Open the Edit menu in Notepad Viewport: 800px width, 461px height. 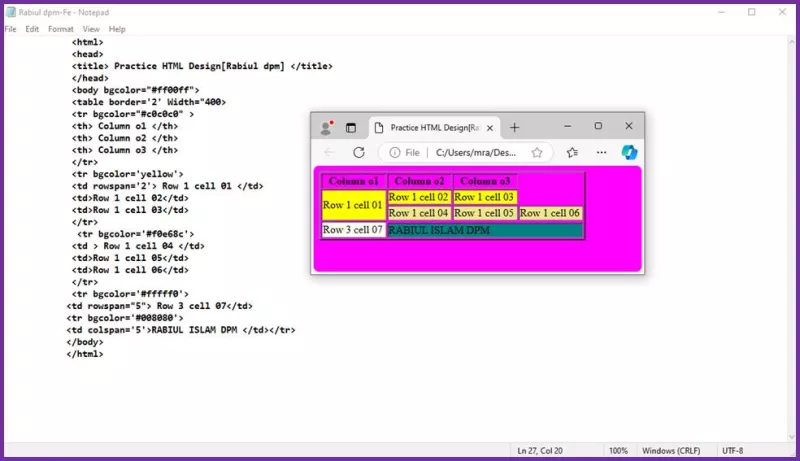coord(32,29)
